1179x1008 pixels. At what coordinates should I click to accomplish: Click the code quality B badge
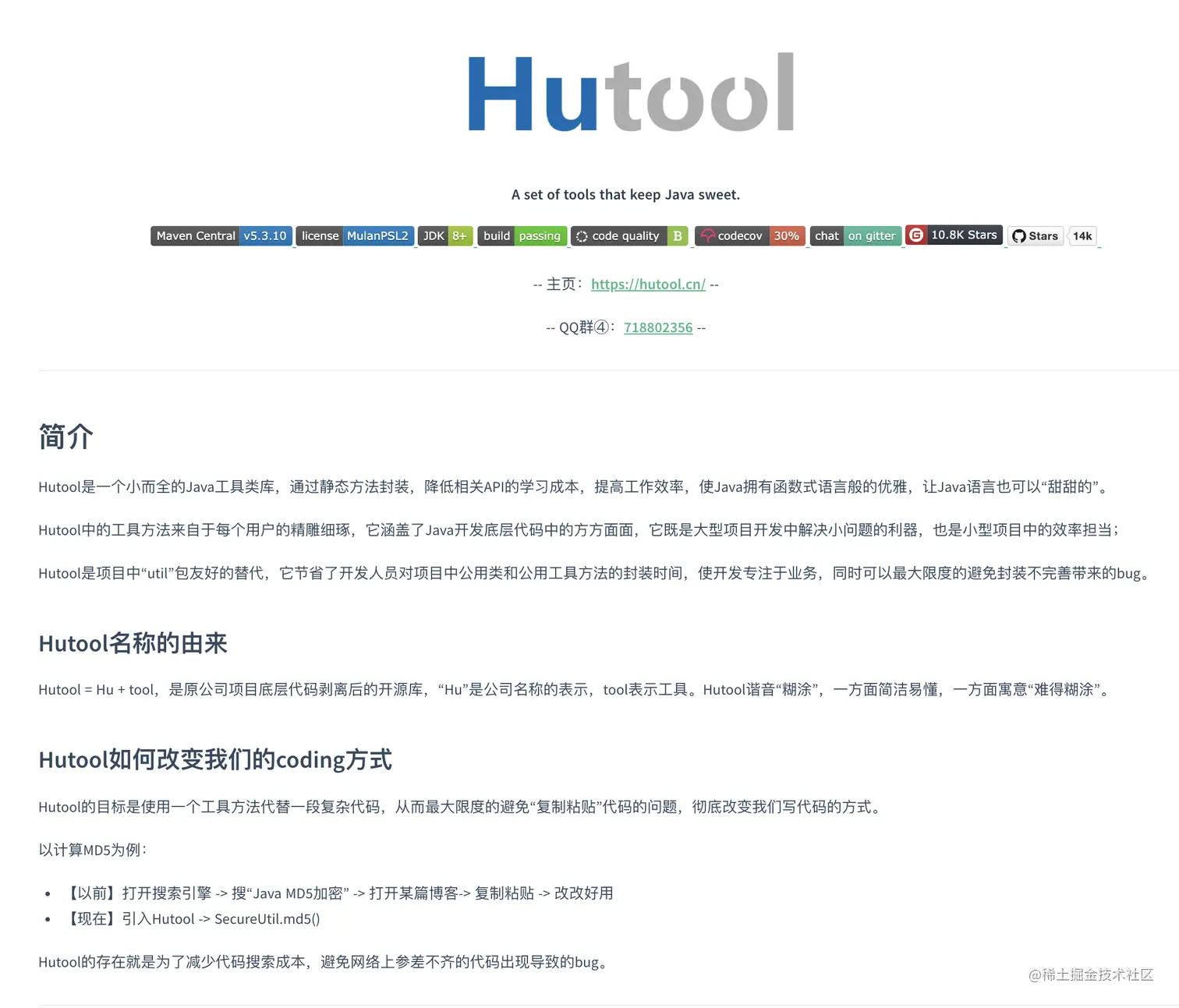(x=630, y=235)
